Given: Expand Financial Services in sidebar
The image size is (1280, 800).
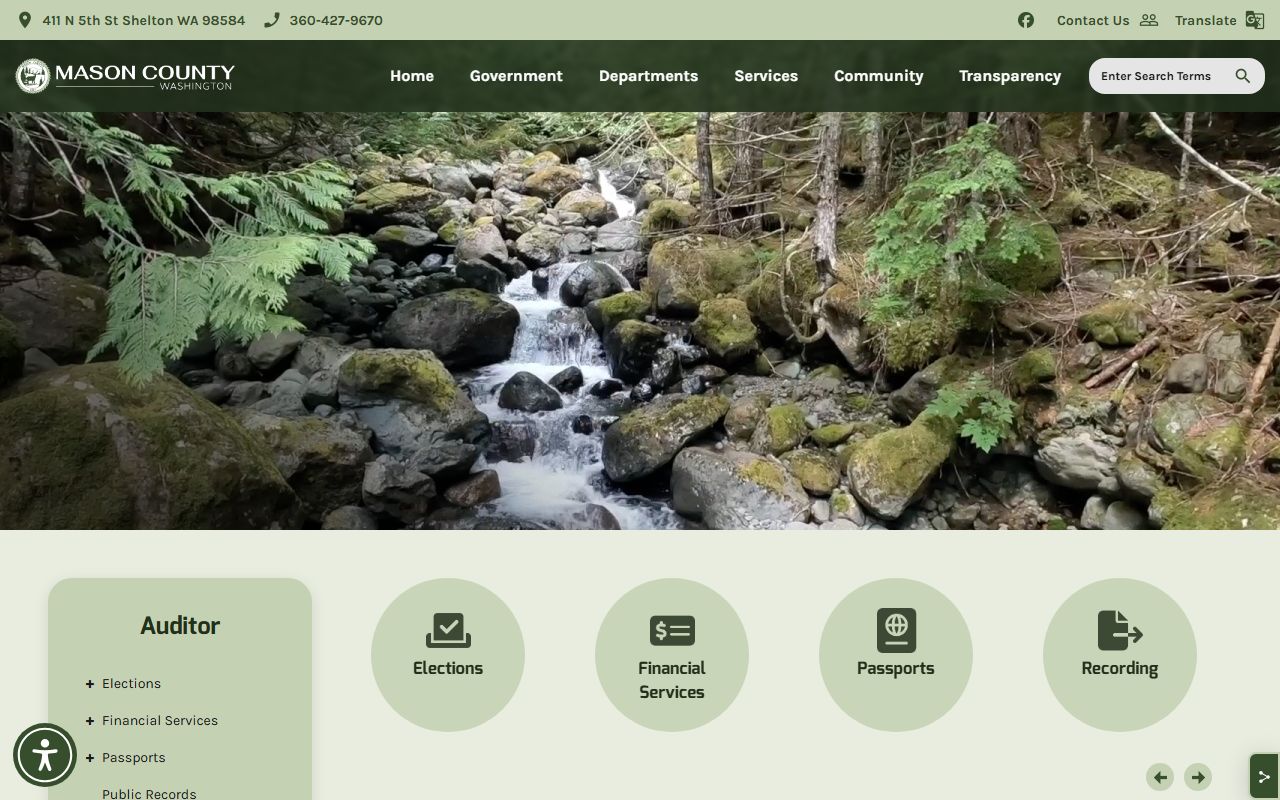Looking at the screenshot, I should click(x=90, y=721).
